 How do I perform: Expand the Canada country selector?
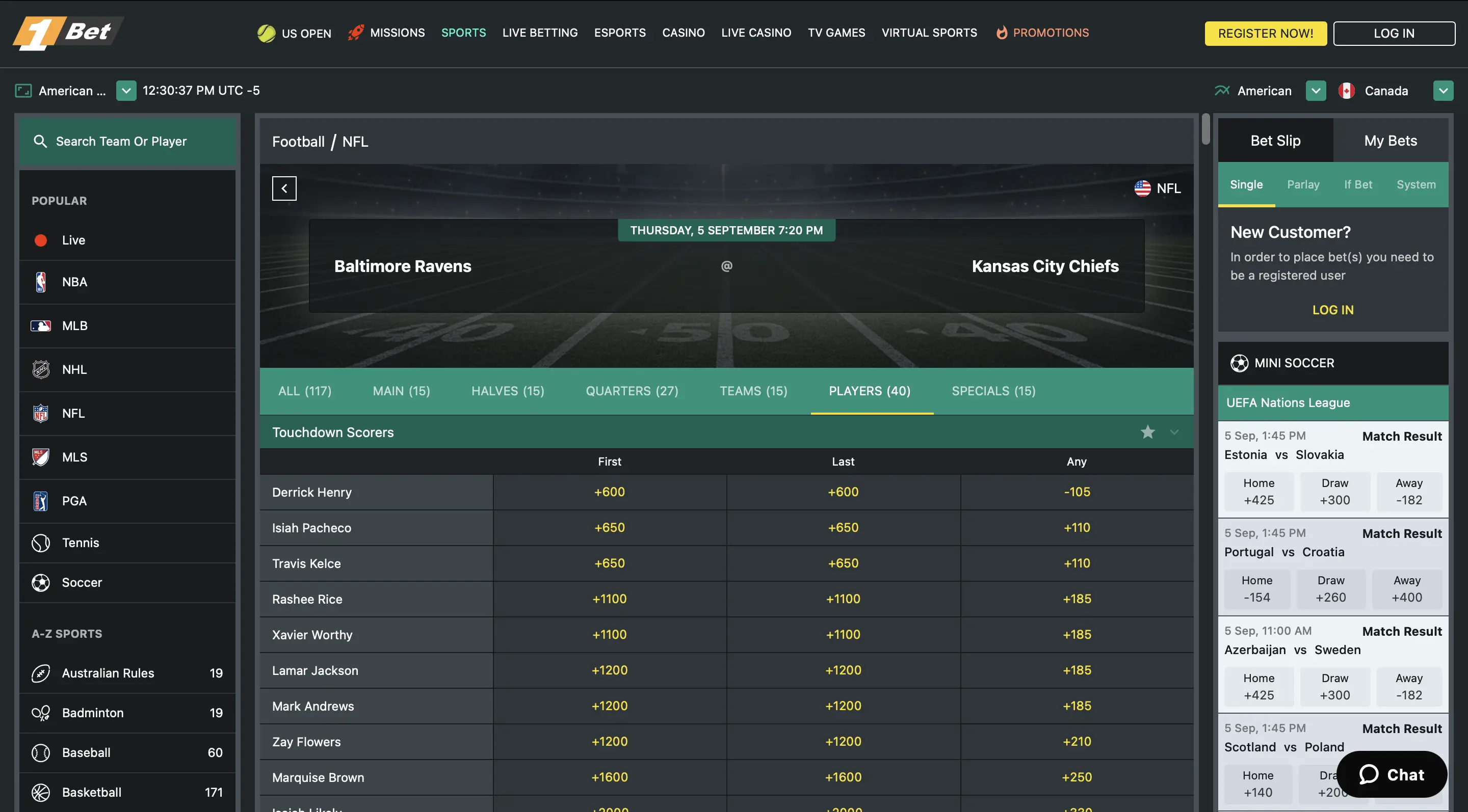tap(1444, 91)
